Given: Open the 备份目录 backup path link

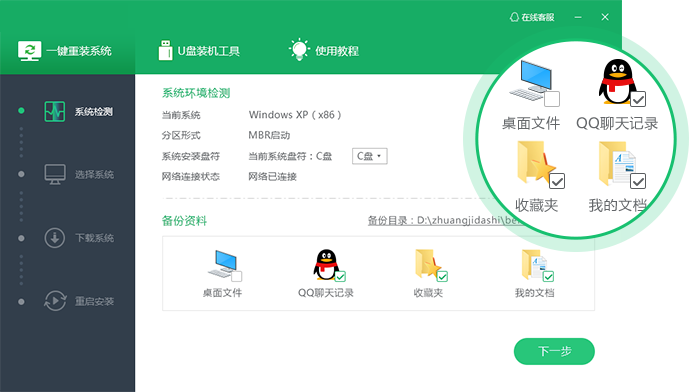Looking at the screenshot, I should [x=444, y=221].
